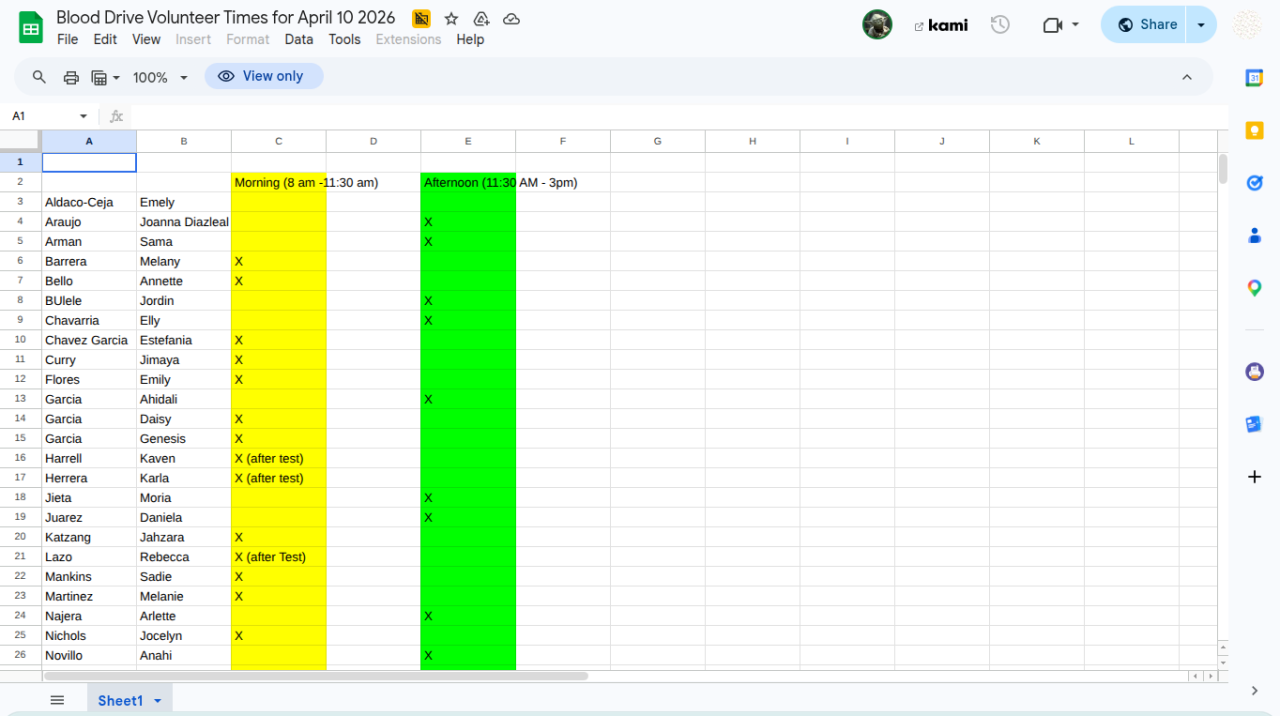Click the select-all corner box
Image resolution: width=1280 pixels, height=716 pixels.
pyautogui.click(x=20, y=141)
